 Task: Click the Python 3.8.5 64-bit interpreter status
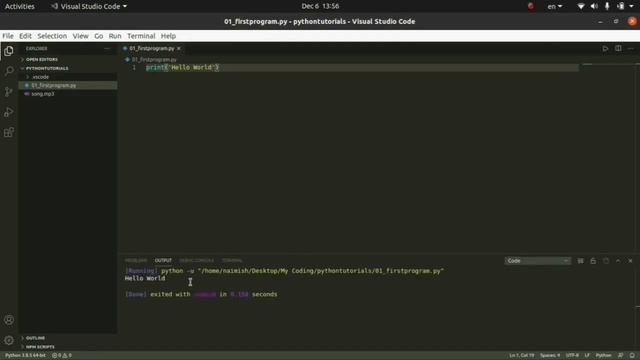25,356
